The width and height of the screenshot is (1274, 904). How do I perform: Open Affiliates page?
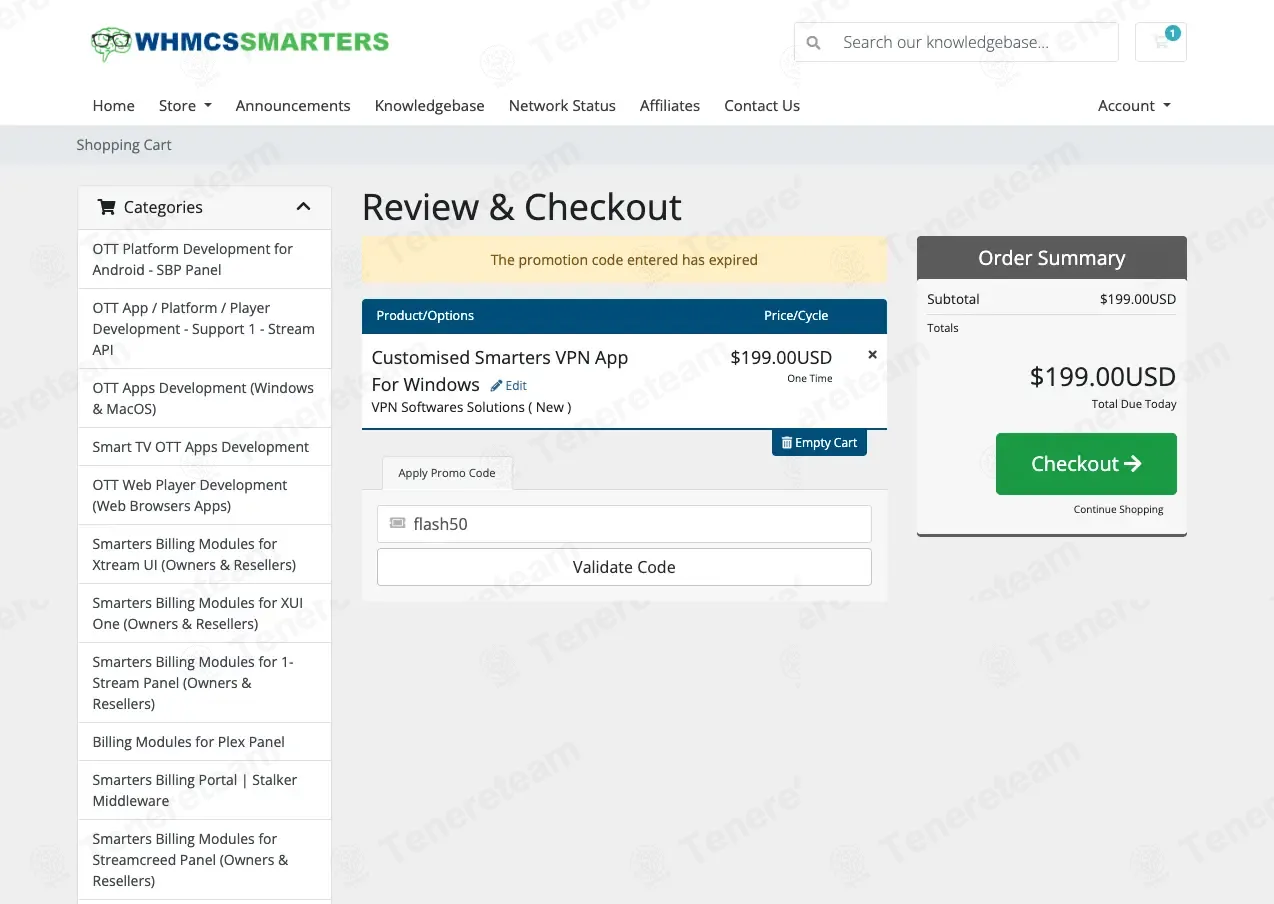tap(670, 105)
